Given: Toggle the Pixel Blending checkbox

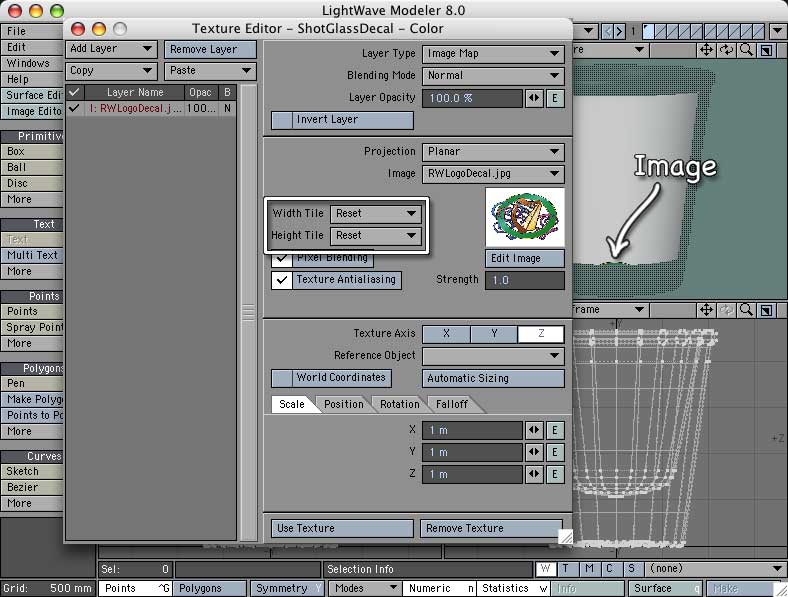Looking at the screenshot, I should tap(282, 259).
